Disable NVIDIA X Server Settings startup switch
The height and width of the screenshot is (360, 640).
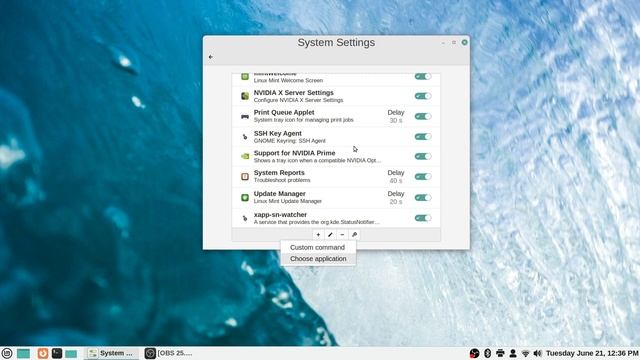pyautogui.click(x=423, y=96)
